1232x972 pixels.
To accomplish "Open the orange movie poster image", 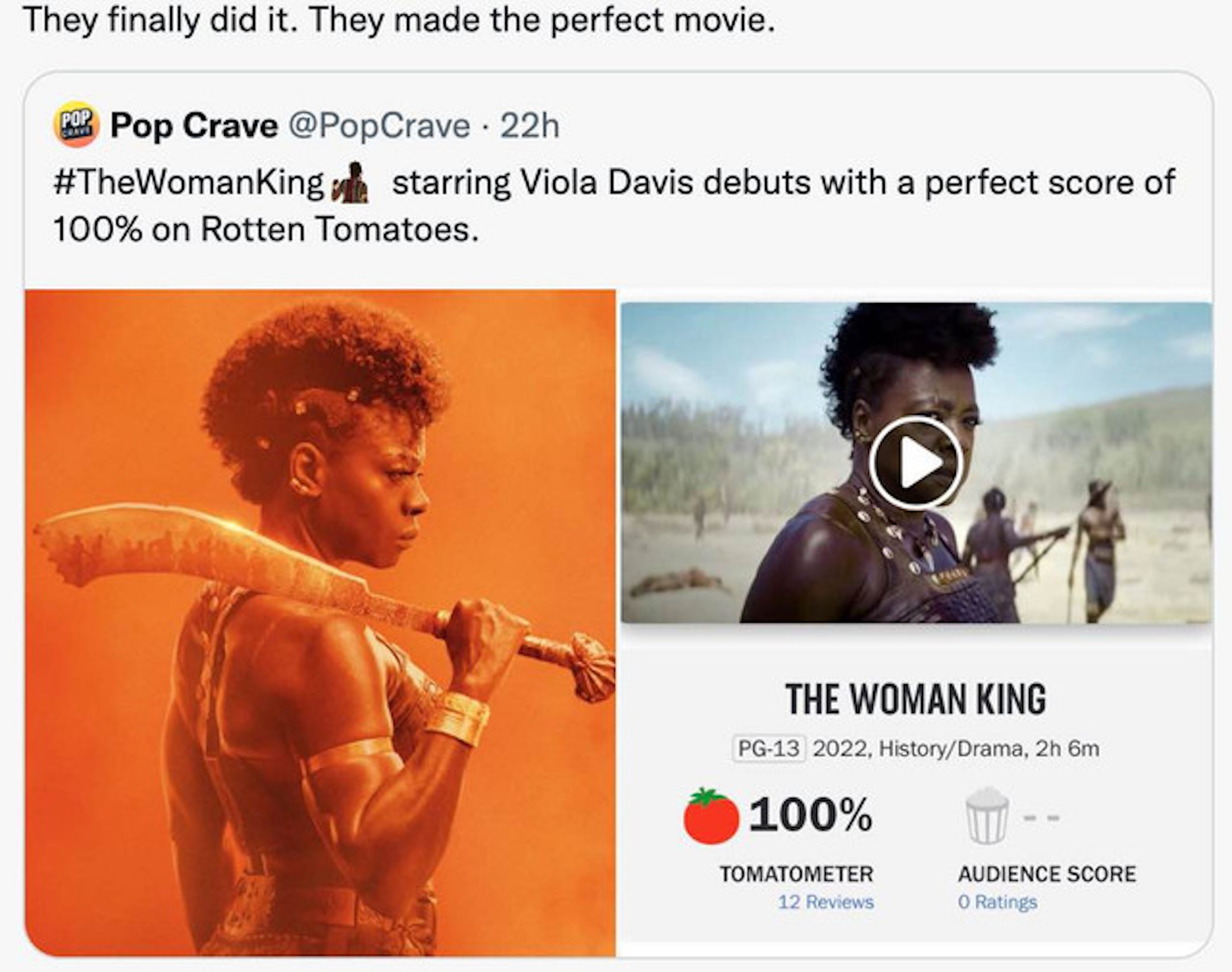I will (320, 623).
